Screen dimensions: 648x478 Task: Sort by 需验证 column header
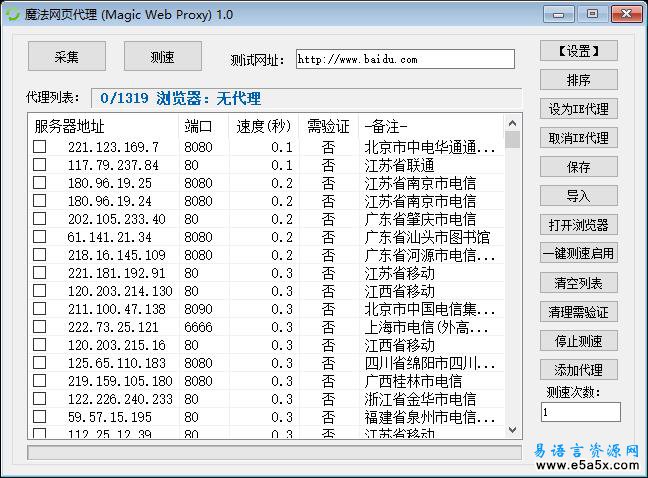tap(329, 126)
